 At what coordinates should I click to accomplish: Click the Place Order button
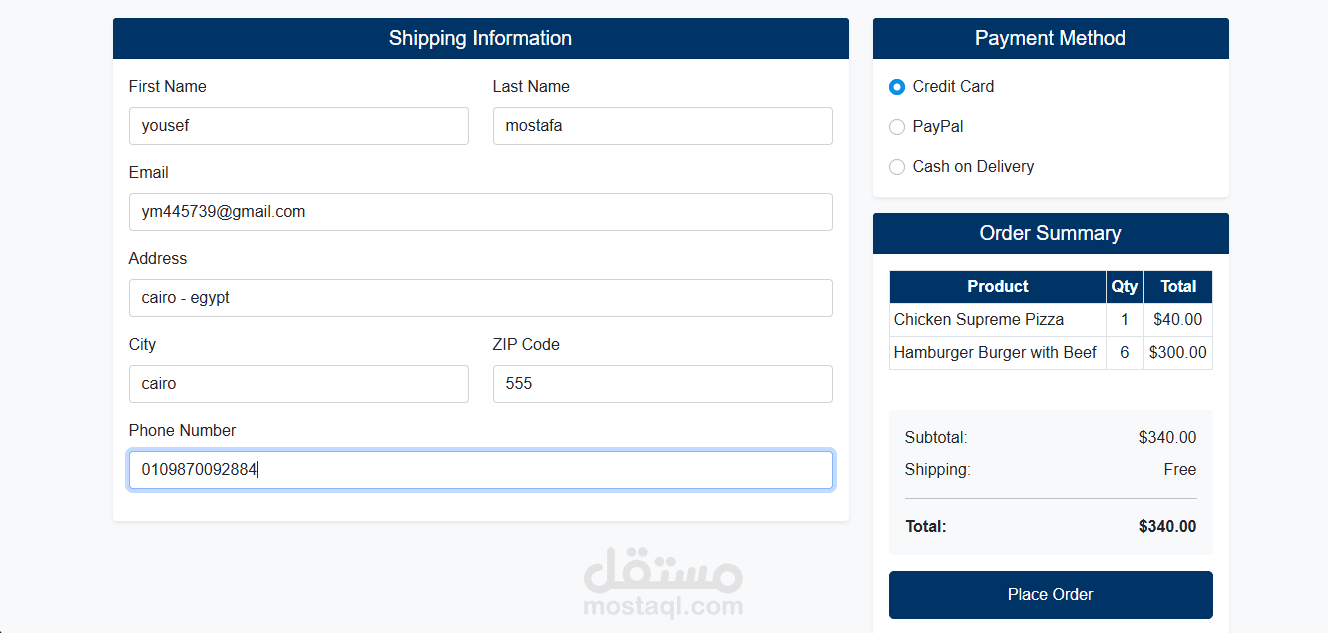pyautogui.click(x=1050, y=595)
